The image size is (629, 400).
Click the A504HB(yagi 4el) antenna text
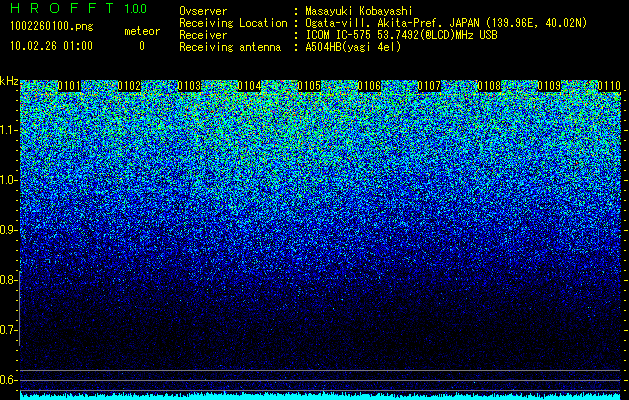click(353, 47)
